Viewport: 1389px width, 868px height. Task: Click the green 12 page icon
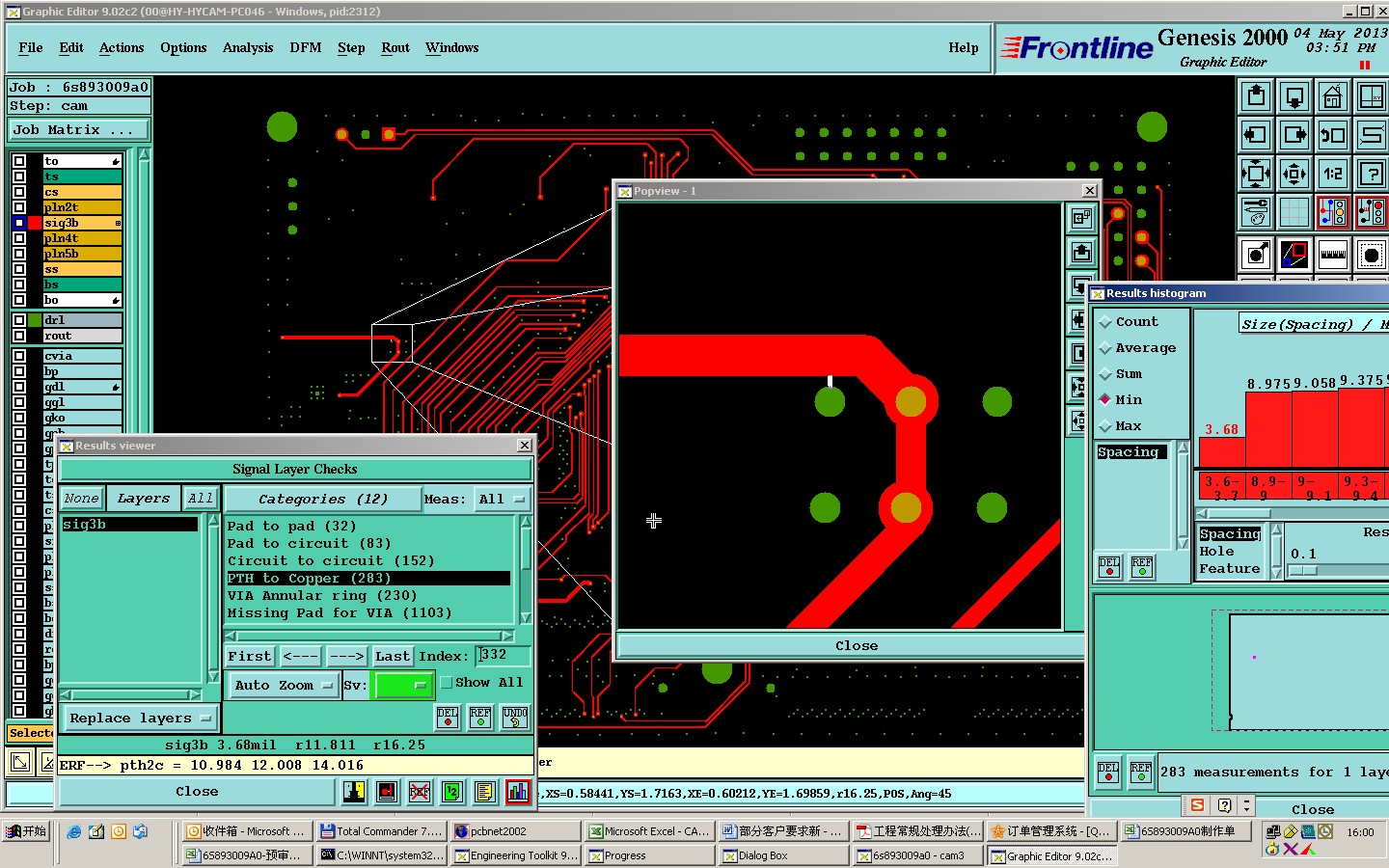tap(452, 792)
